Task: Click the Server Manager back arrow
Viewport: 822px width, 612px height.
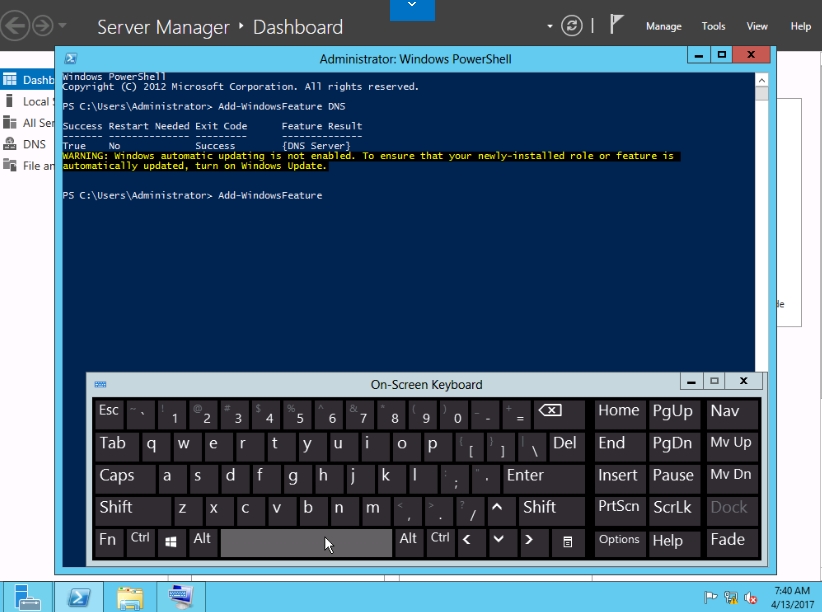Action: tap(14, 25)
